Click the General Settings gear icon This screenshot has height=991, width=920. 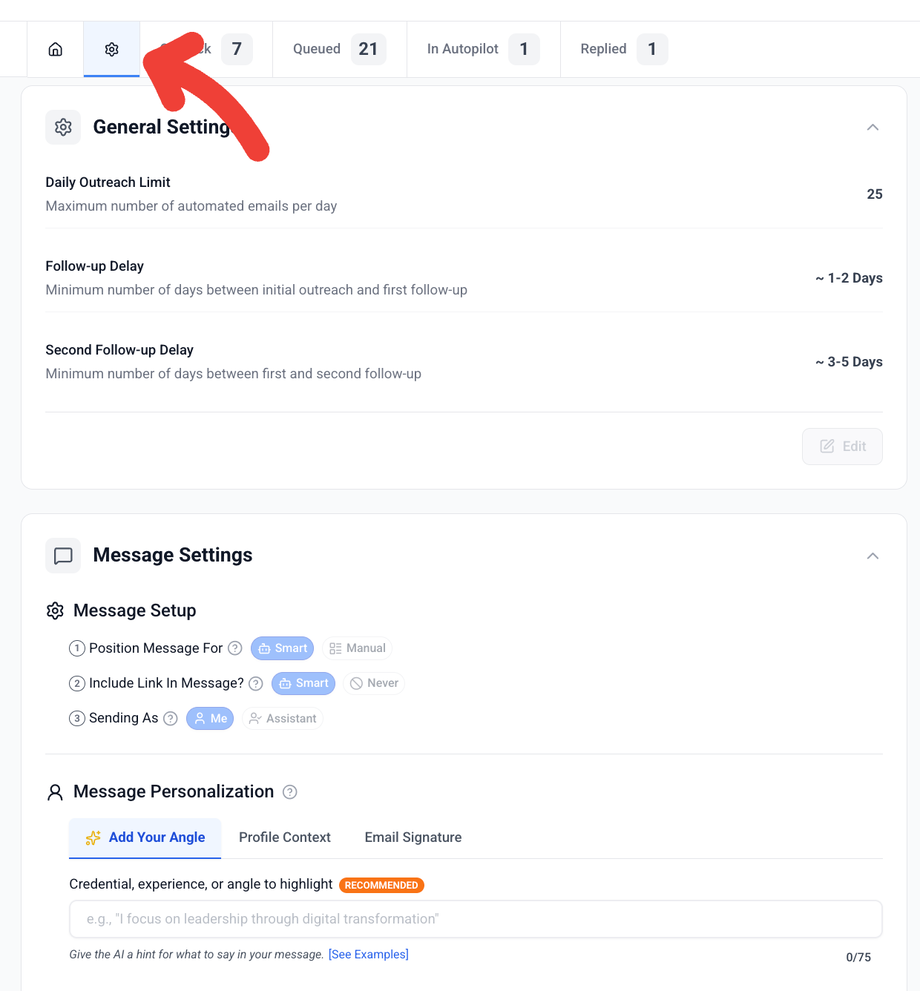point(63,127)
